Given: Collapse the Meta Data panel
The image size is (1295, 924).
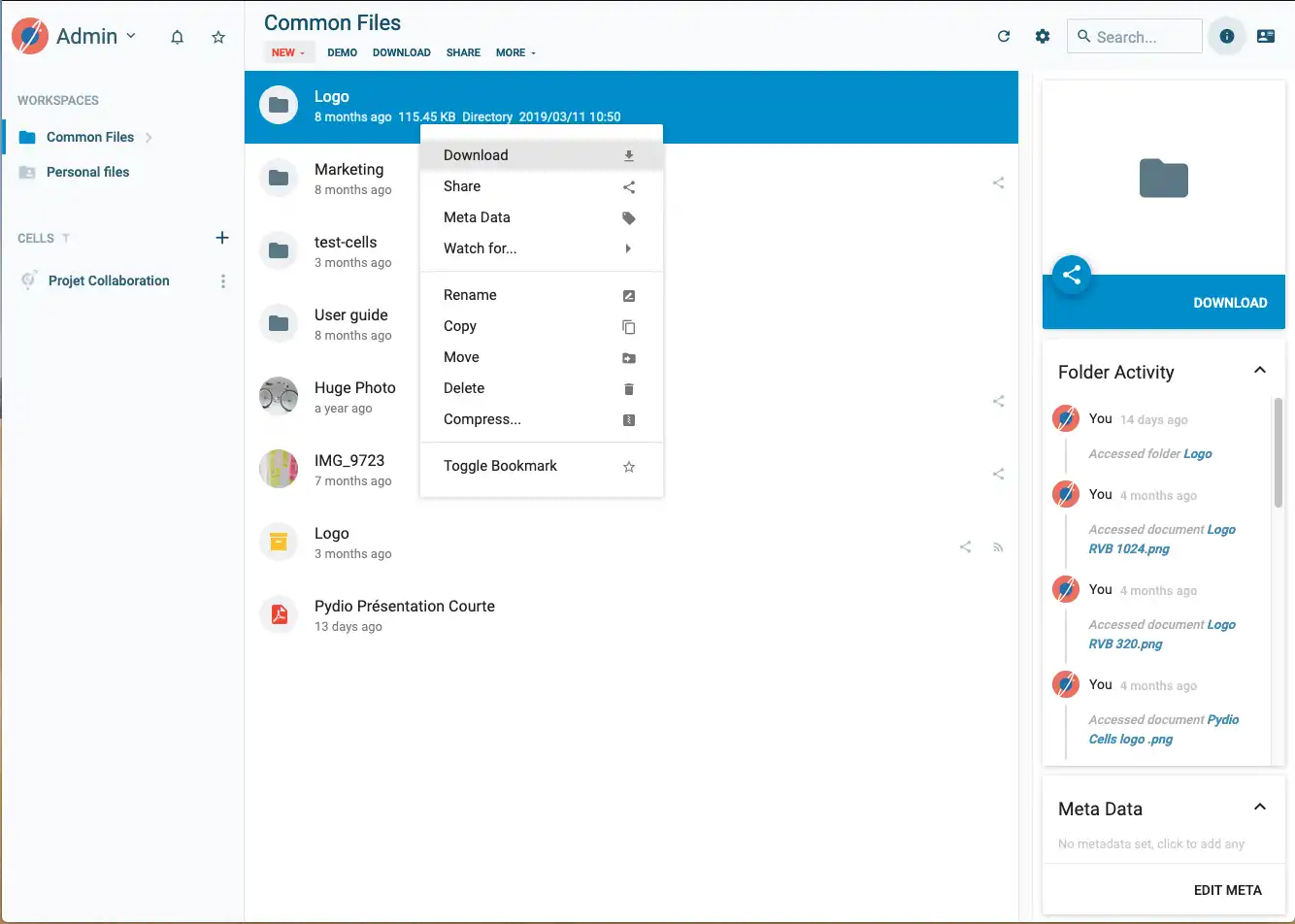Looking at the screenshot, I should coord(1260,807).
